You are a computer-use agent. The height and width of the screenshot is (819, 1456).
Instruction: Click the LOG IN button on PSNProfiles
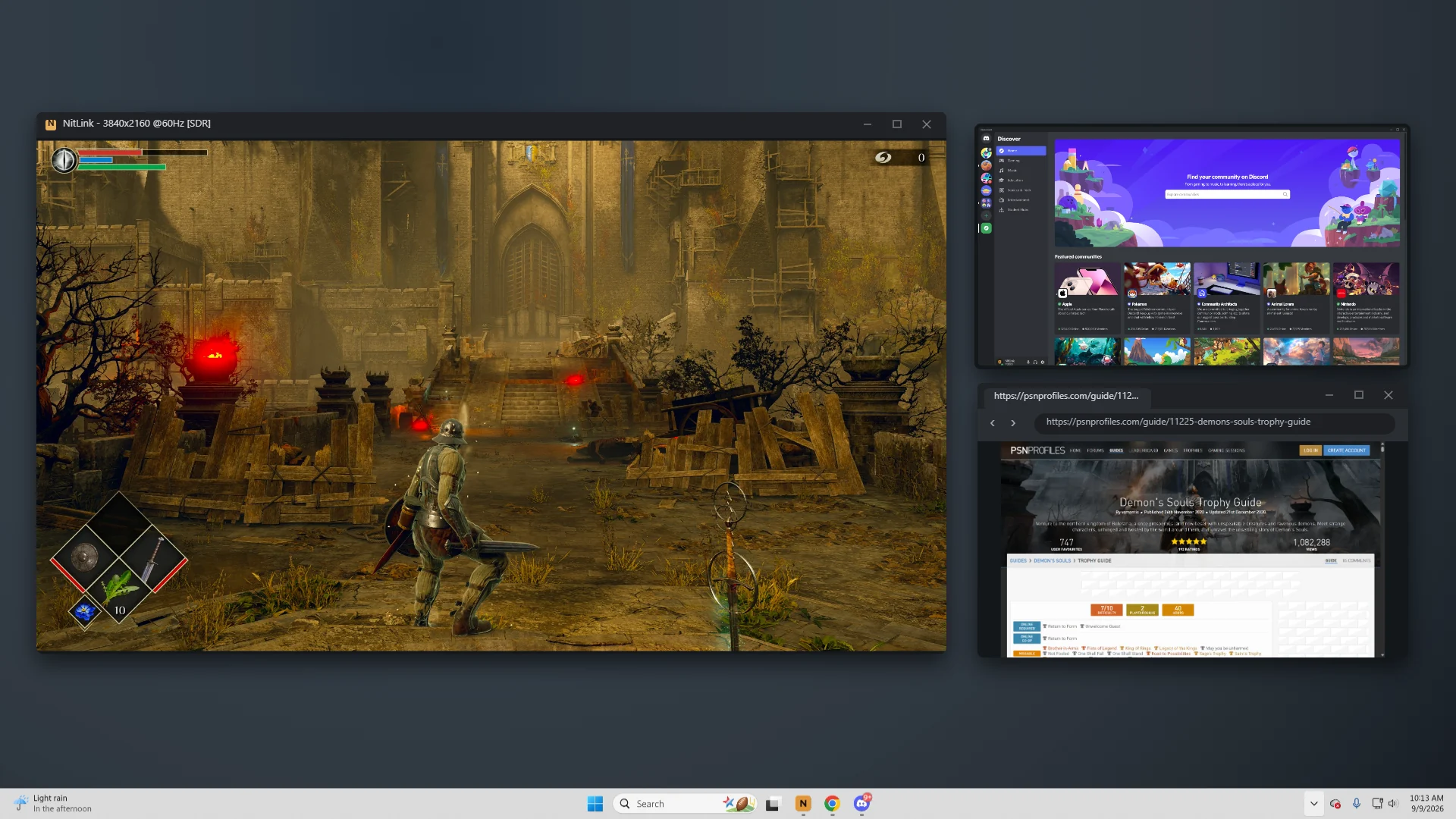click(x=1310, y=450)
